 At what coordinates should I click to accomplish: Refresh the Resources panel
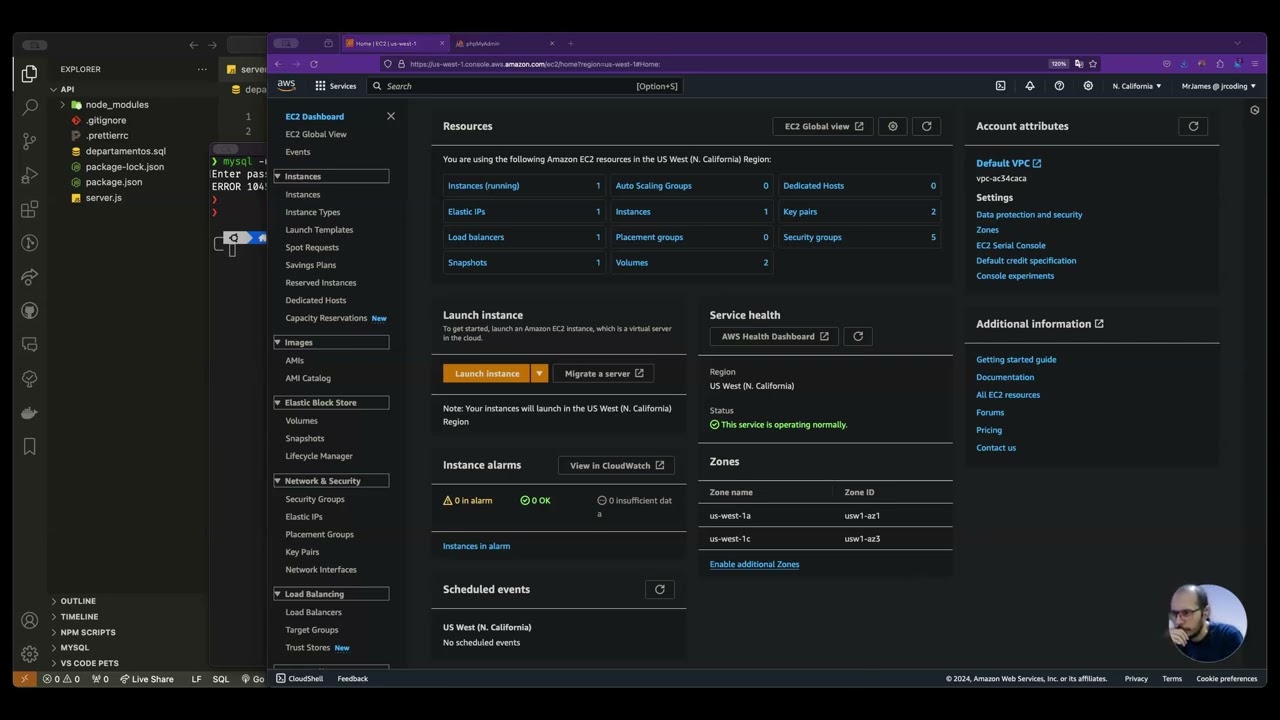926,126
